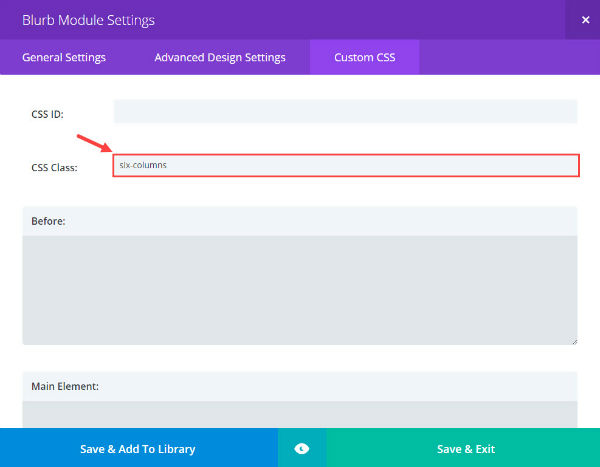Click the "Main Element:" section header
The image size is (600, 467).
tap(65, 387)
